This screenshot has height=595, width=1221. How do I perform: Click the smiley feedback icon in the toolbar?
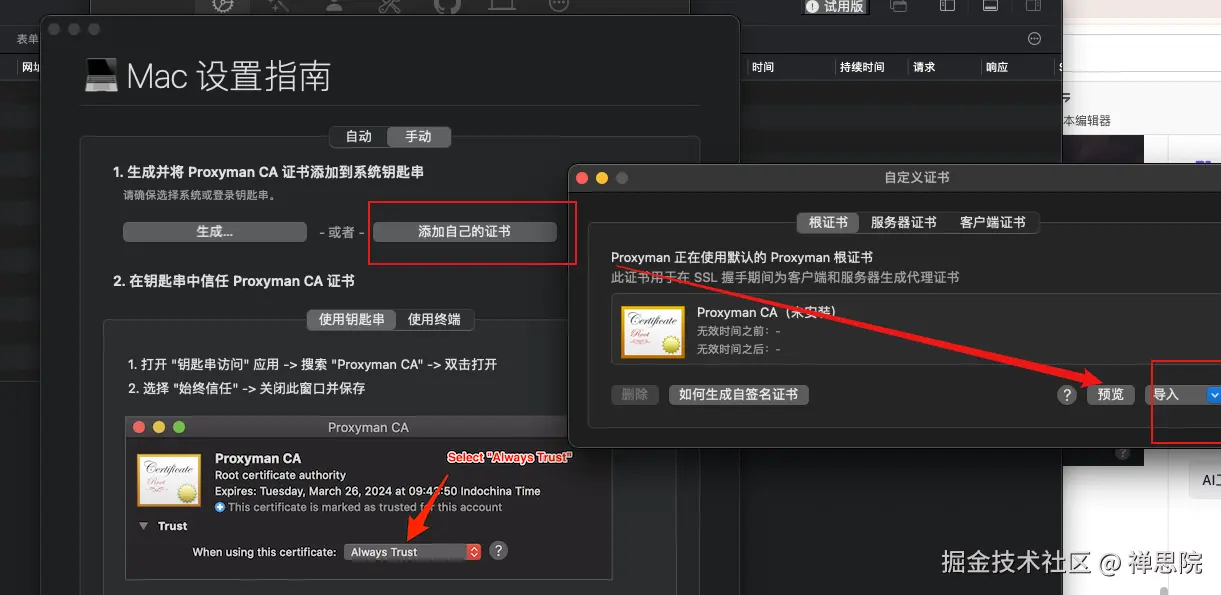(558, 6)
